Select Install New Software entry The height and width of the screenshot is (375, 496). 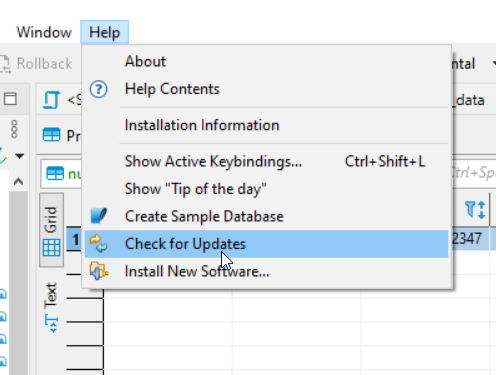[266, 271]
